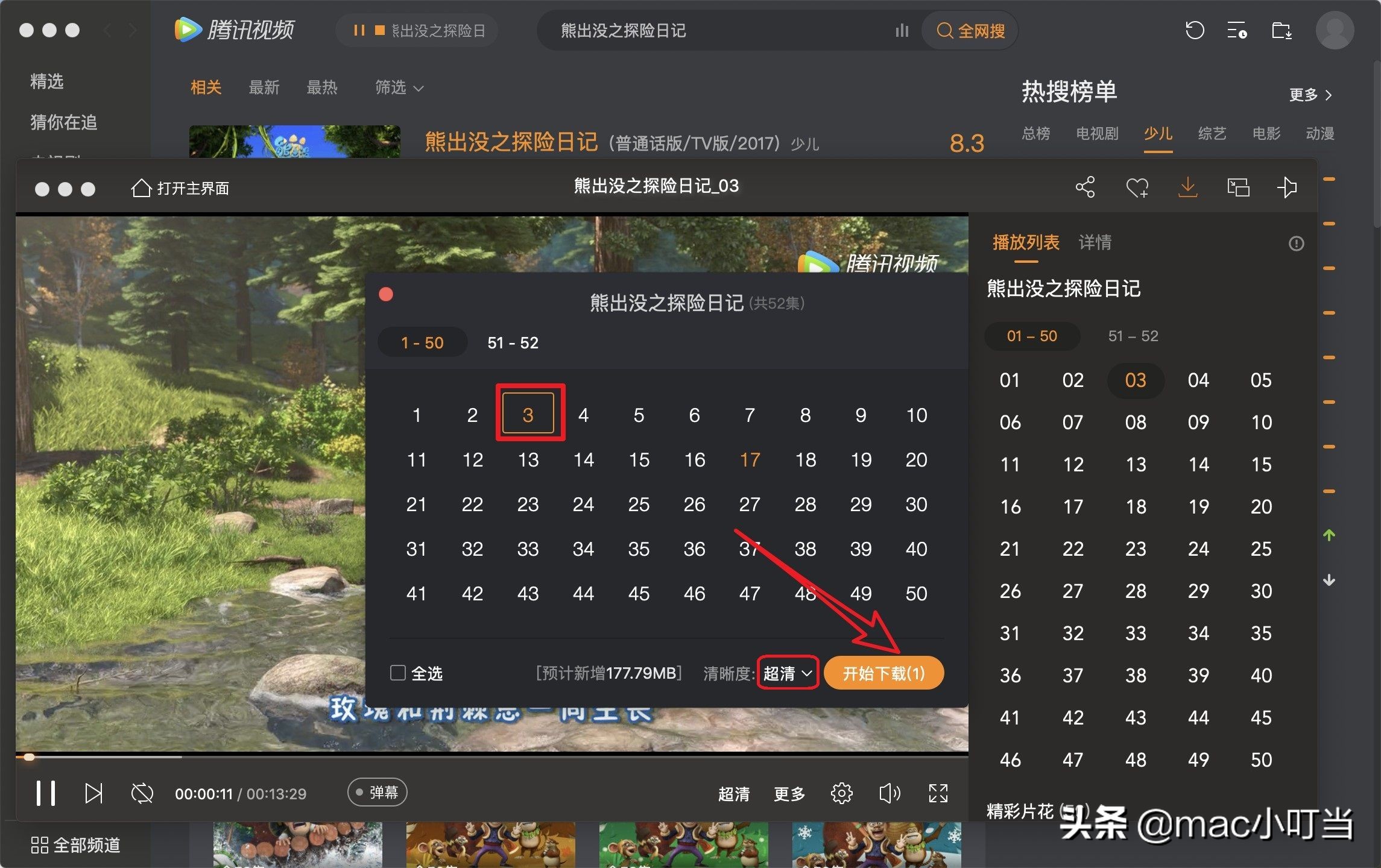Click the volume speaker icon

click(x=889, y=793)
